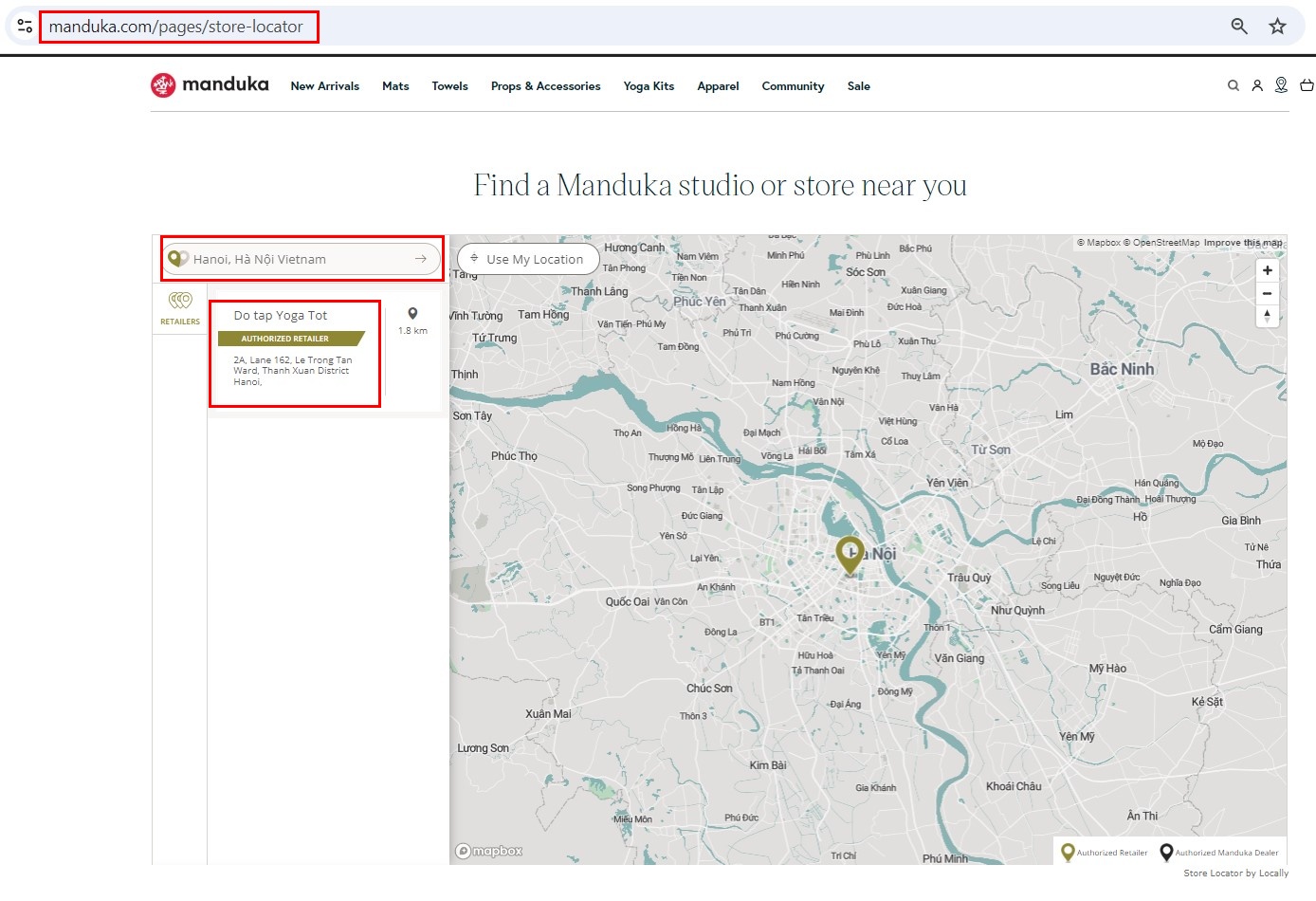Open the Do tap Yoga Tot listing
This screenshot has height=901, width=1316.
(x=281, y=316)
